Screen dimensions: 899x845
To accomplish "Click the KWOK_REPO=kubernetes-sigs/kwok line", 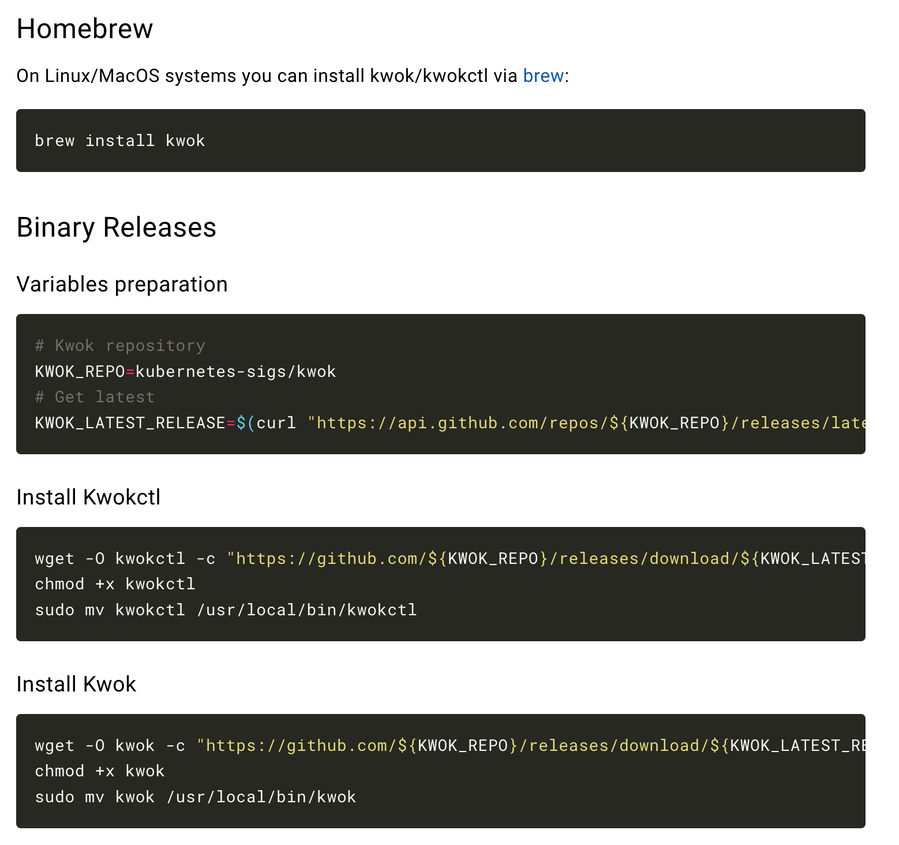I will (x=185, y=371).
